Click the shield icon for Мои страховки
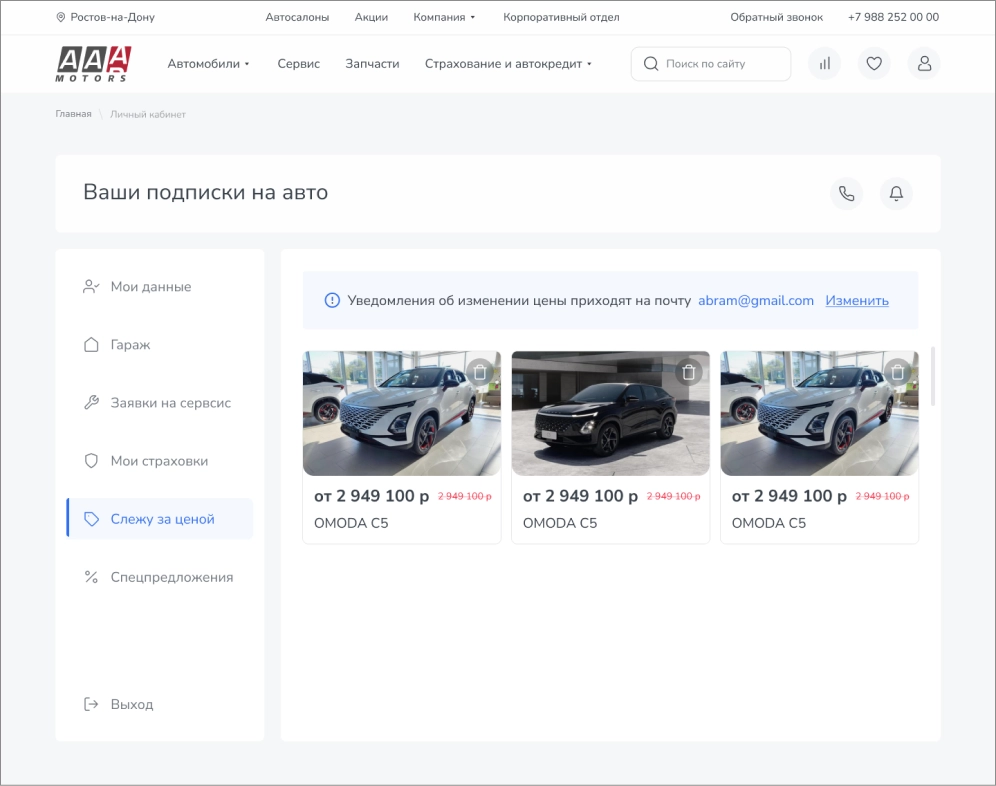This screenshot has width=996, height=786. pos(91,461)
